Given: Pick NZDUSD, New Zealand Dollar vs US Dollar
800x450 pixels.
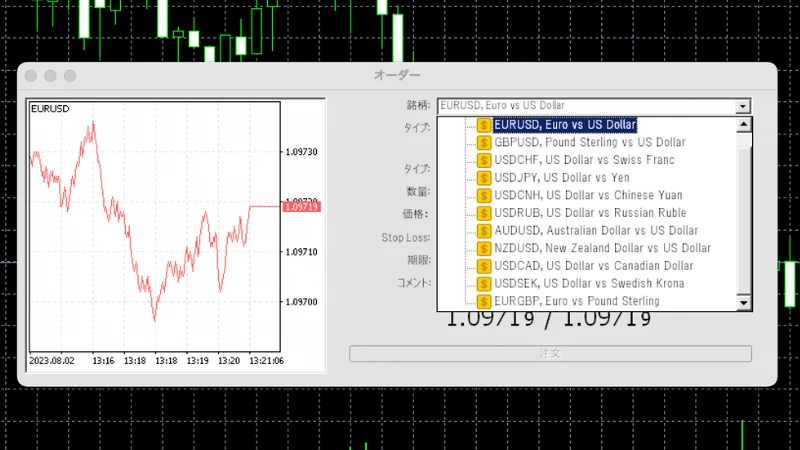Looking at the screenshot, I should click(x=602, y=248).
